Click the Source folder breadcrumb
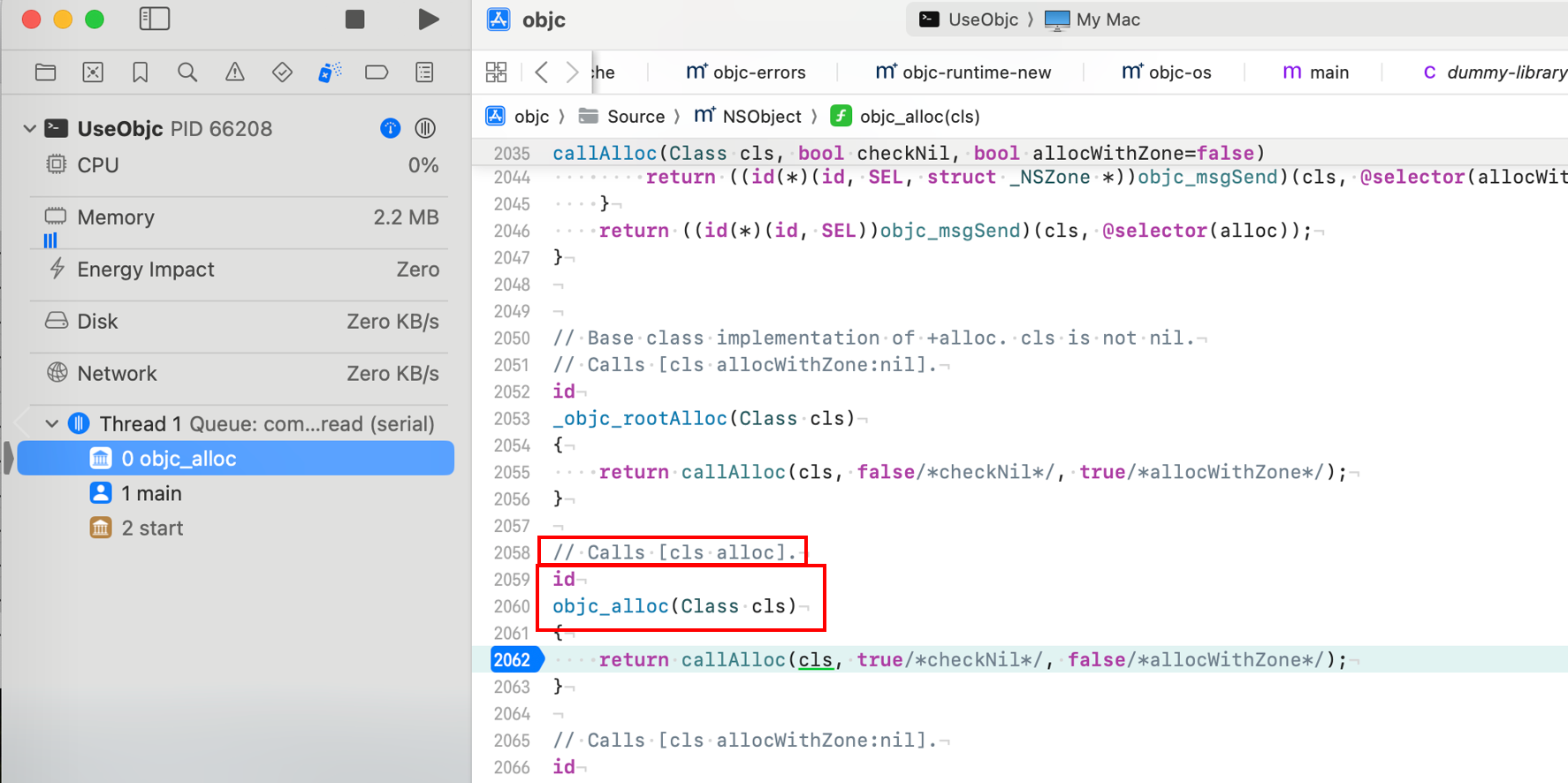This screenshot has width=1568, height=783. pos(621,117)
